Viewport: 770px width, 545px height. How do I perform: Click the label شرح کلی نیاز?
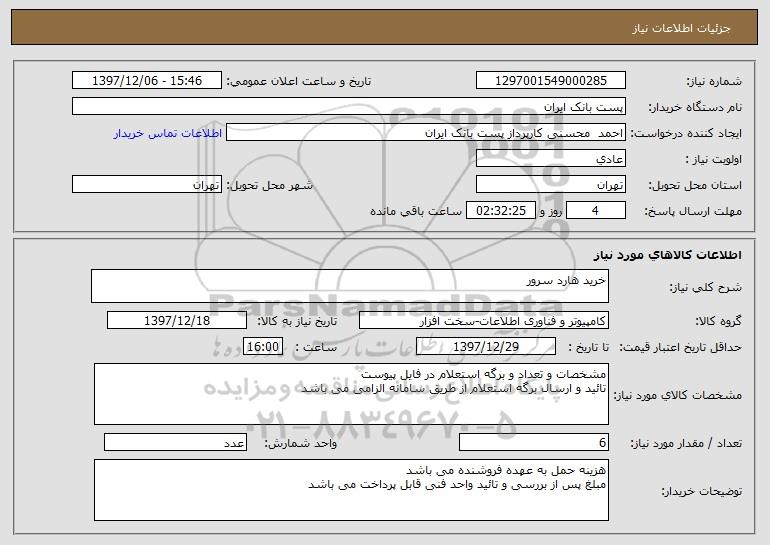[x=706, y=287]
